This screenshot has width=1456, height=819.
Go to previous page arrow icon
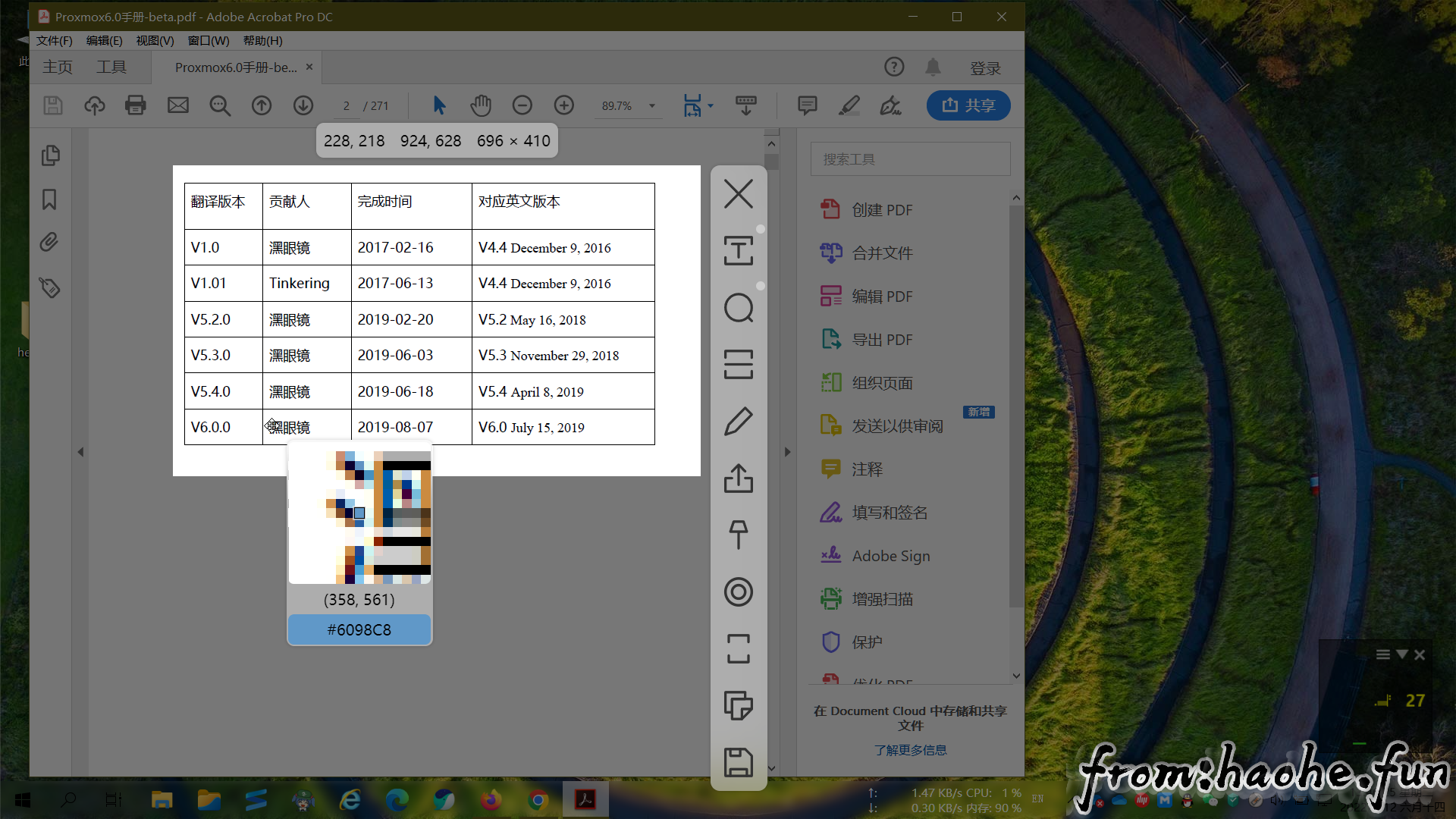pos(262,105)
